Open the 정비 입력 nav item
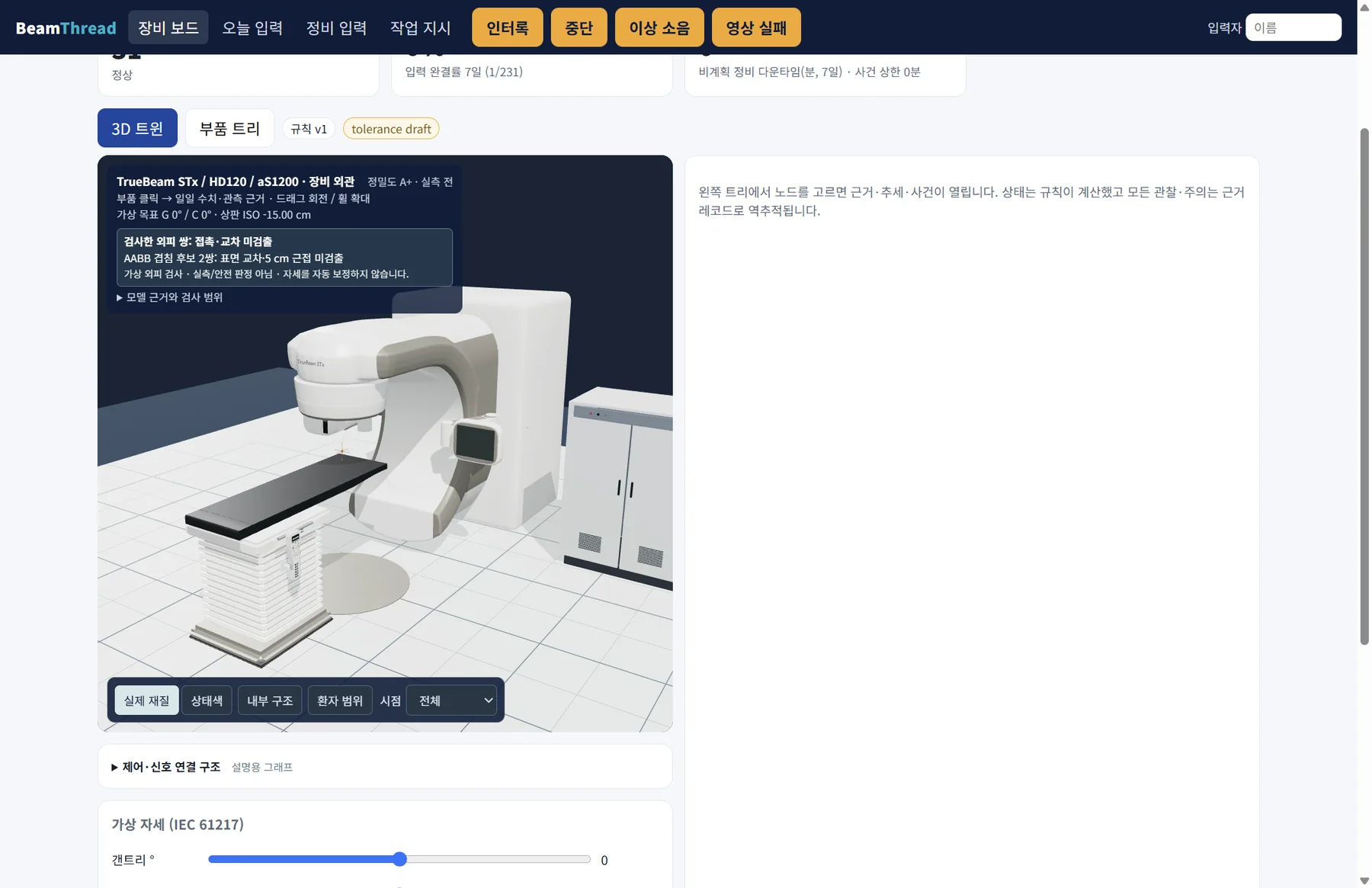Screen dimensions: 1372x888 [336, 28]
